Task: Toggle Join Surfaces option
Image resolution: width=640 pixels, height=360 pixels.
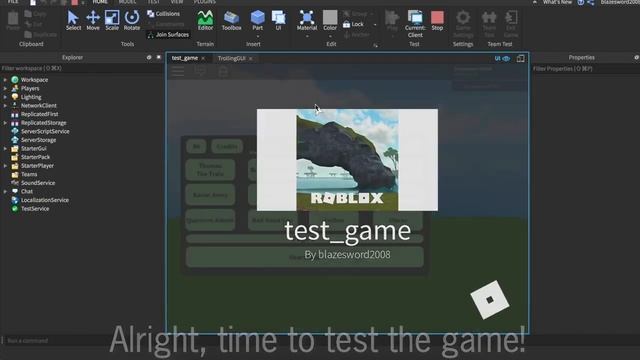Action: click(168, 35)
